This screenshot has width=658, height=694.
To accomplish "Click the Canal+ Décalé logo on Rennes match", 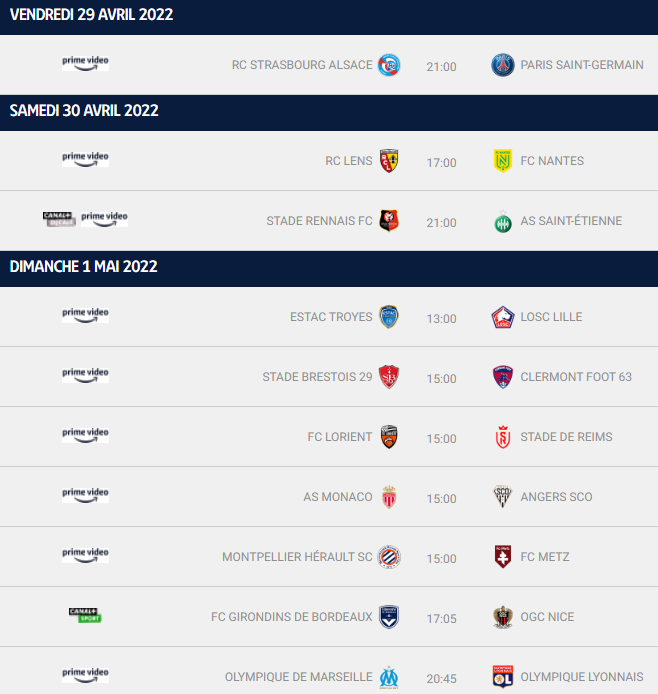I will pyautogui.click(x=59, y=219).
